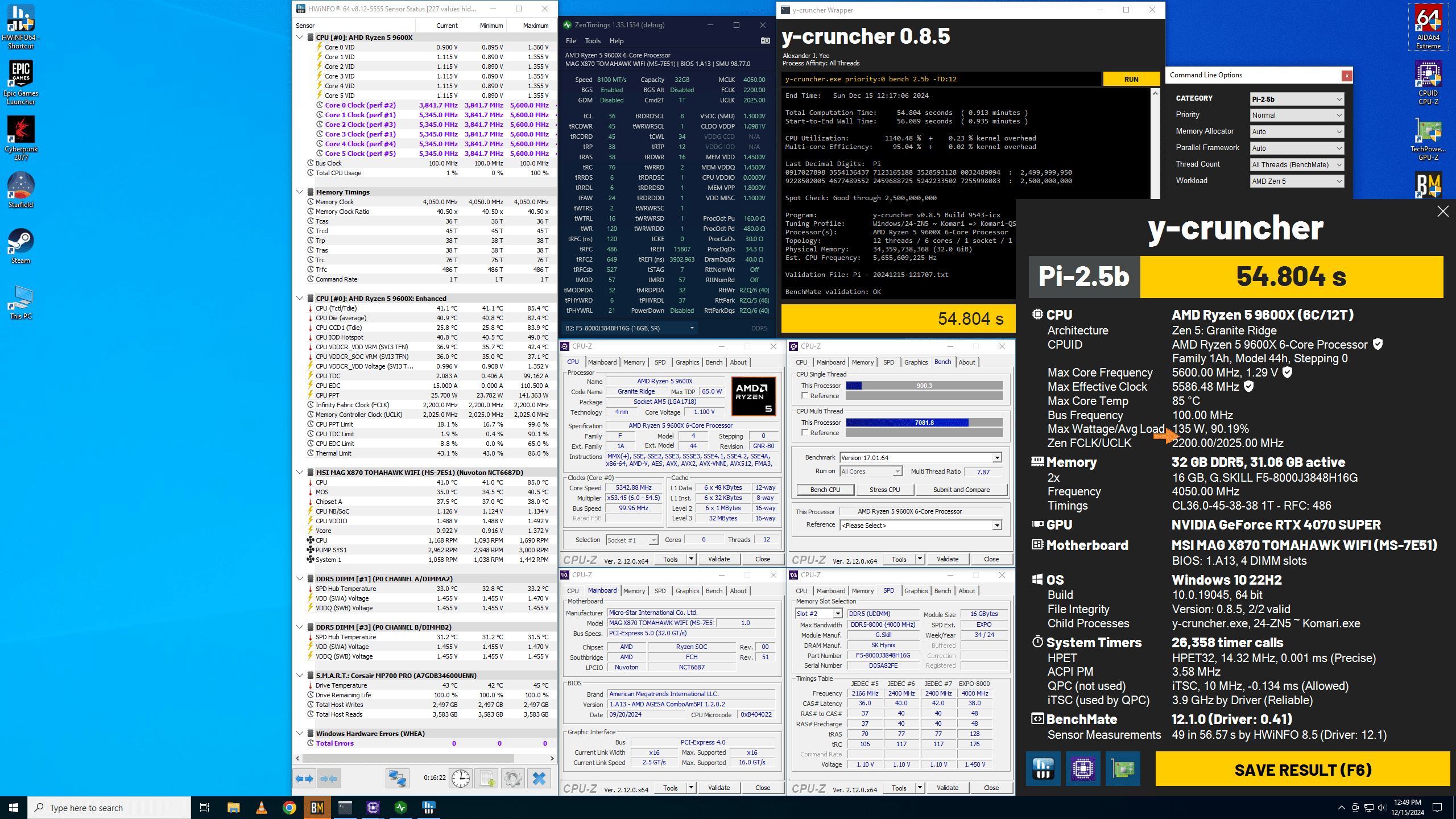Open ZenTimings Tools menu
The image size is (1456, 819).
pos(592,41)
